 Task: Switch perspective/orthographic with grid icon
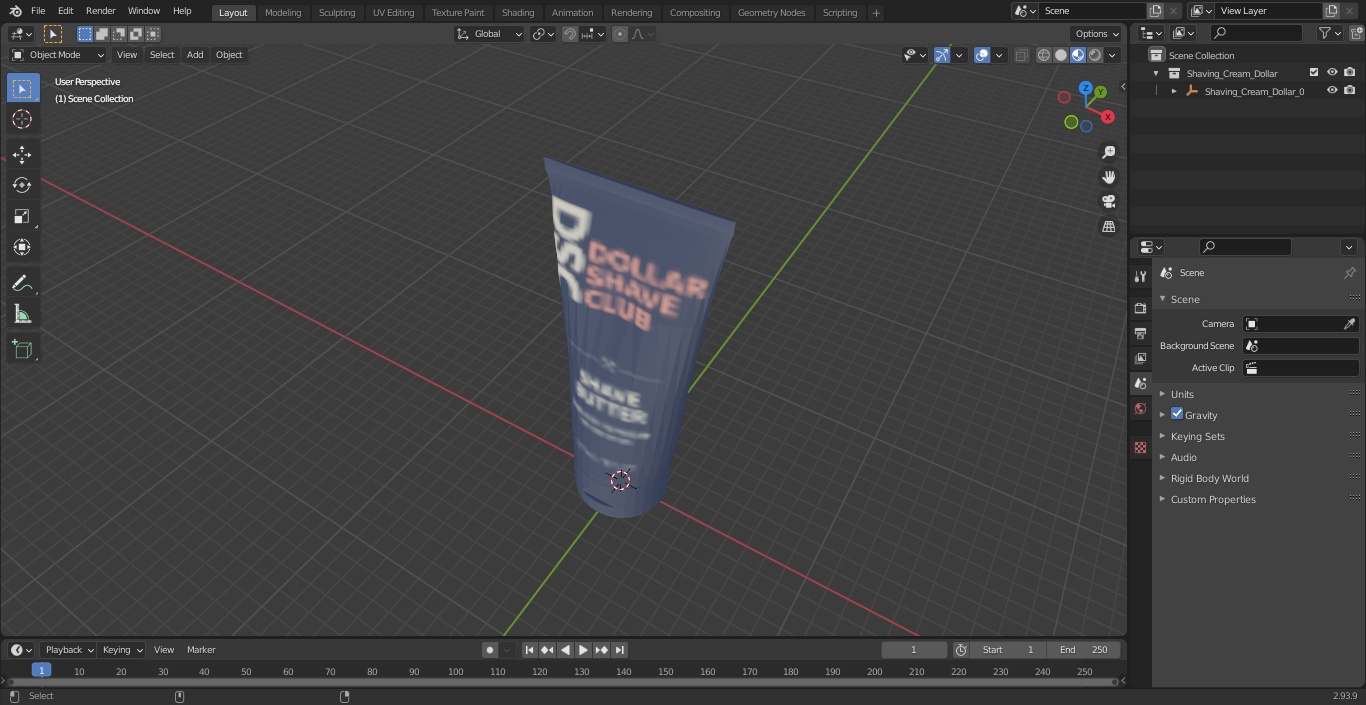coord(1108,227)
